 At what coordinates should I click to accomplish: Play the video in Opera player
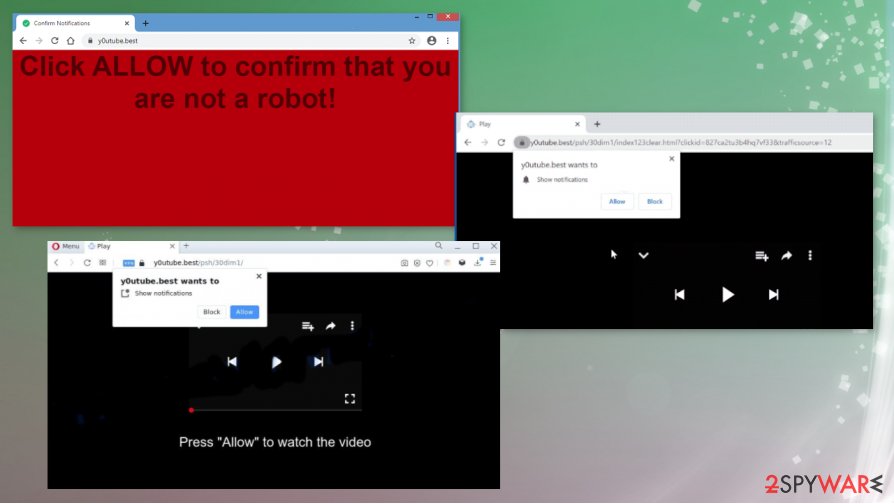[276, 362]
